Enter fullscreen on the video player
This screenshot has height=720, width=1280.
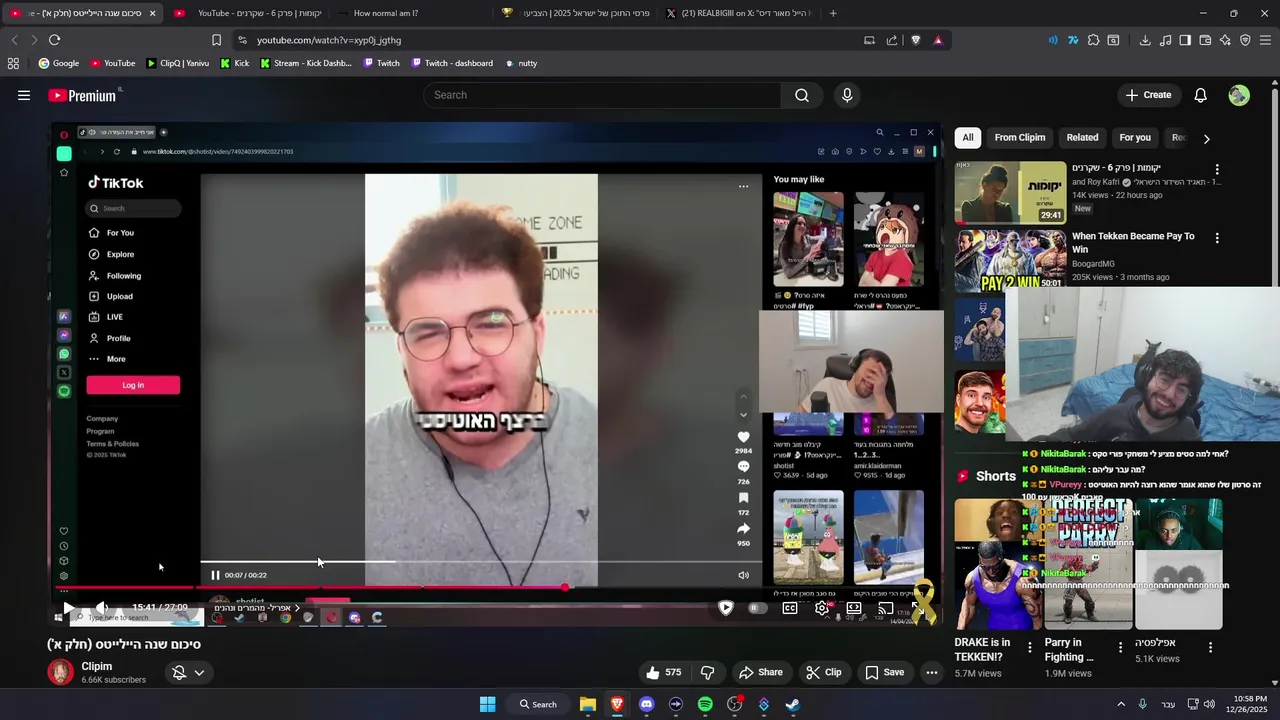[917, 608]
